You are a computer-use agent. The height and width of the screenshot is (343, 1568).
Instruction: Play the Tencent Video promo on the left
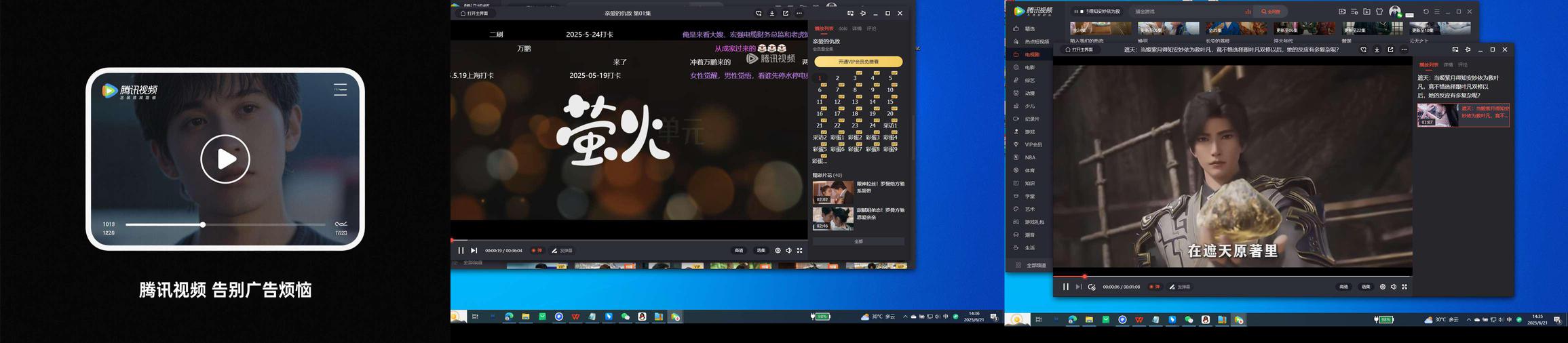225,159
